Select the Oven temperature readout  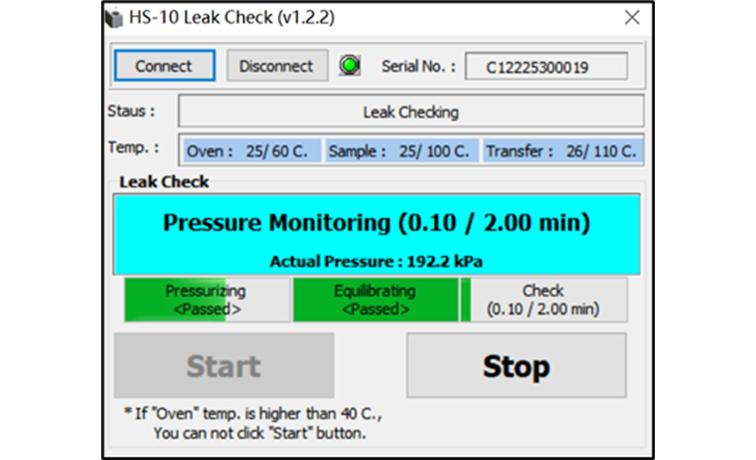click(x=252, y=151)
